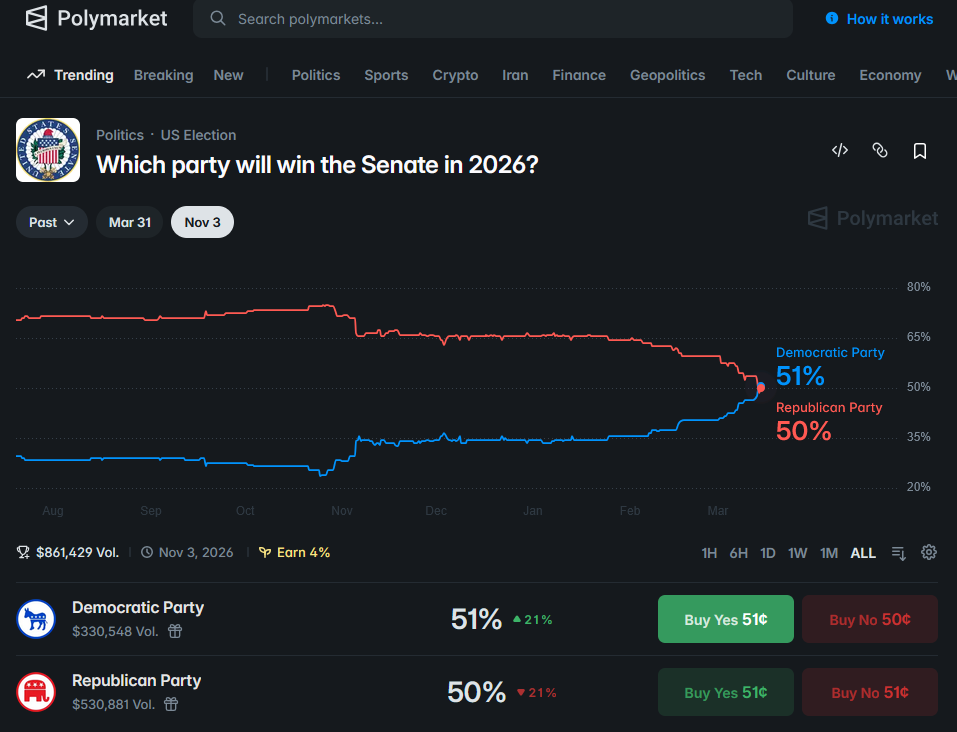Image resolution: width=957 pixels, height=732 pixels.
Task: Expand the Past markets dropdown
Action: 52,222
